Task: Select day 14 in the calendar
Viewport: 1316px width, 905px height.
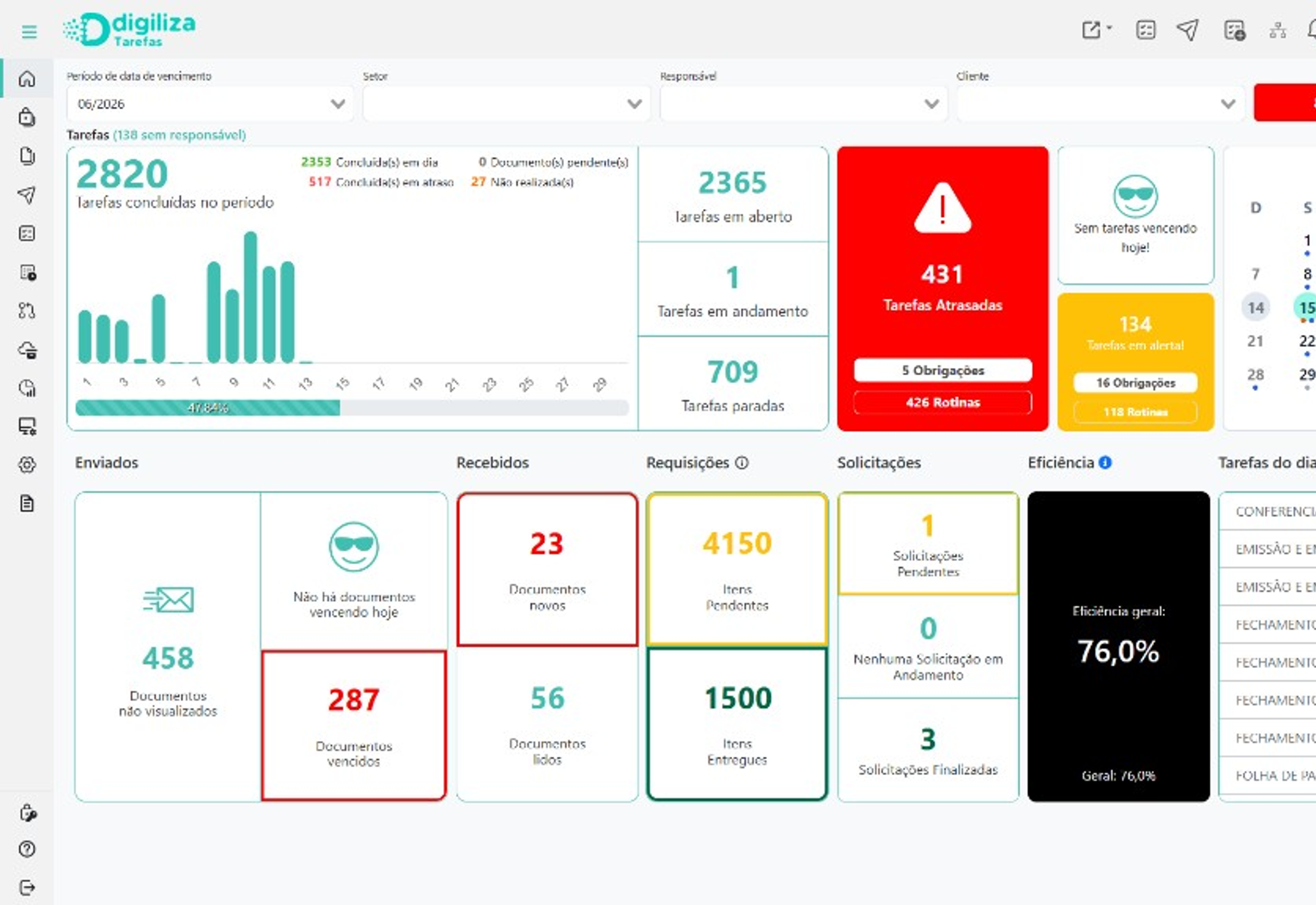Action: (1255, 307)
